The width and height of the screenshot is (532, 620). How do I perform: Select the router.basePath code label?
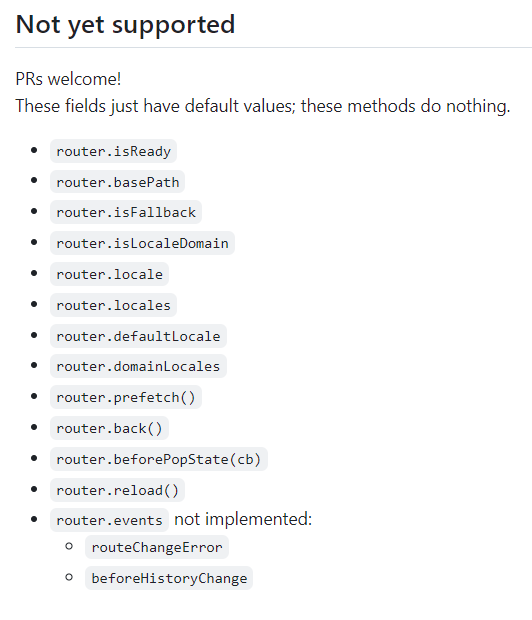pyautogui.click(x=117, y=182)
